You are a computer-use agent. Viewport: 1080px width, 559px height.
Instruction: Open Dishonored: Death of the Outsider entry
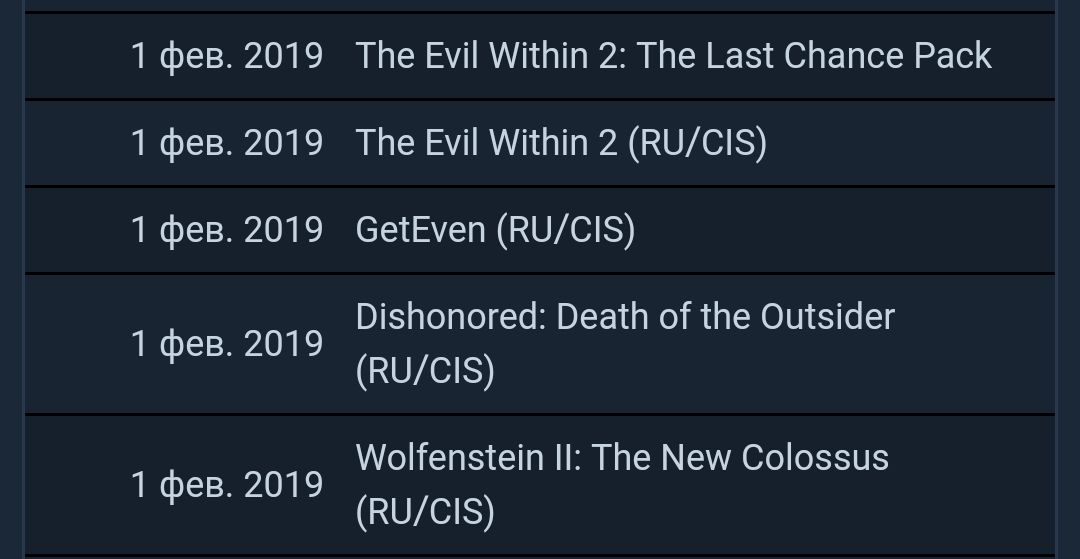(624, 317)
